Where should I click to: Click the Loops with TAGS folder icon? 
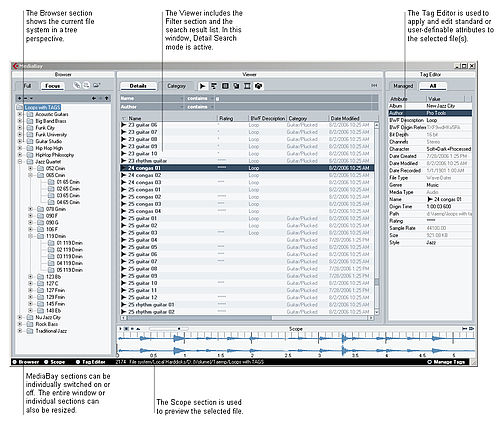coord(20,107)
